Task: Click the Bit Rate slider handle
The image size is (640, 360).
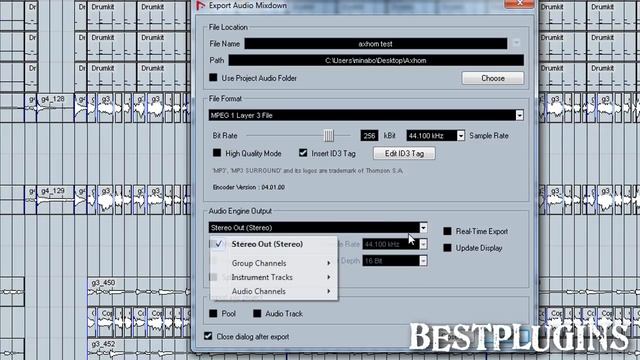Action: pyautogui.click(x=329, y=136)
